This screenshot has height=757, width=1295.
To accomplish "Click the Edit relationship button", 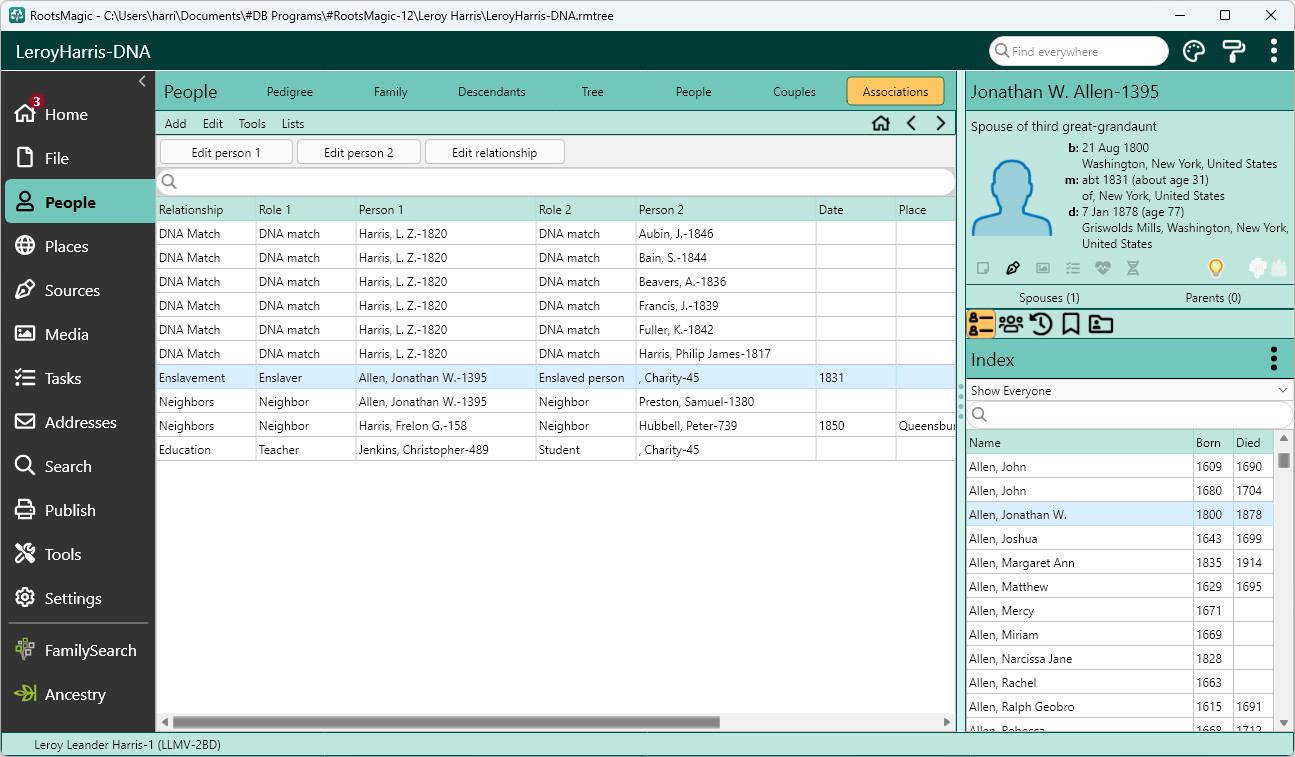I will (x=495, y=153).
